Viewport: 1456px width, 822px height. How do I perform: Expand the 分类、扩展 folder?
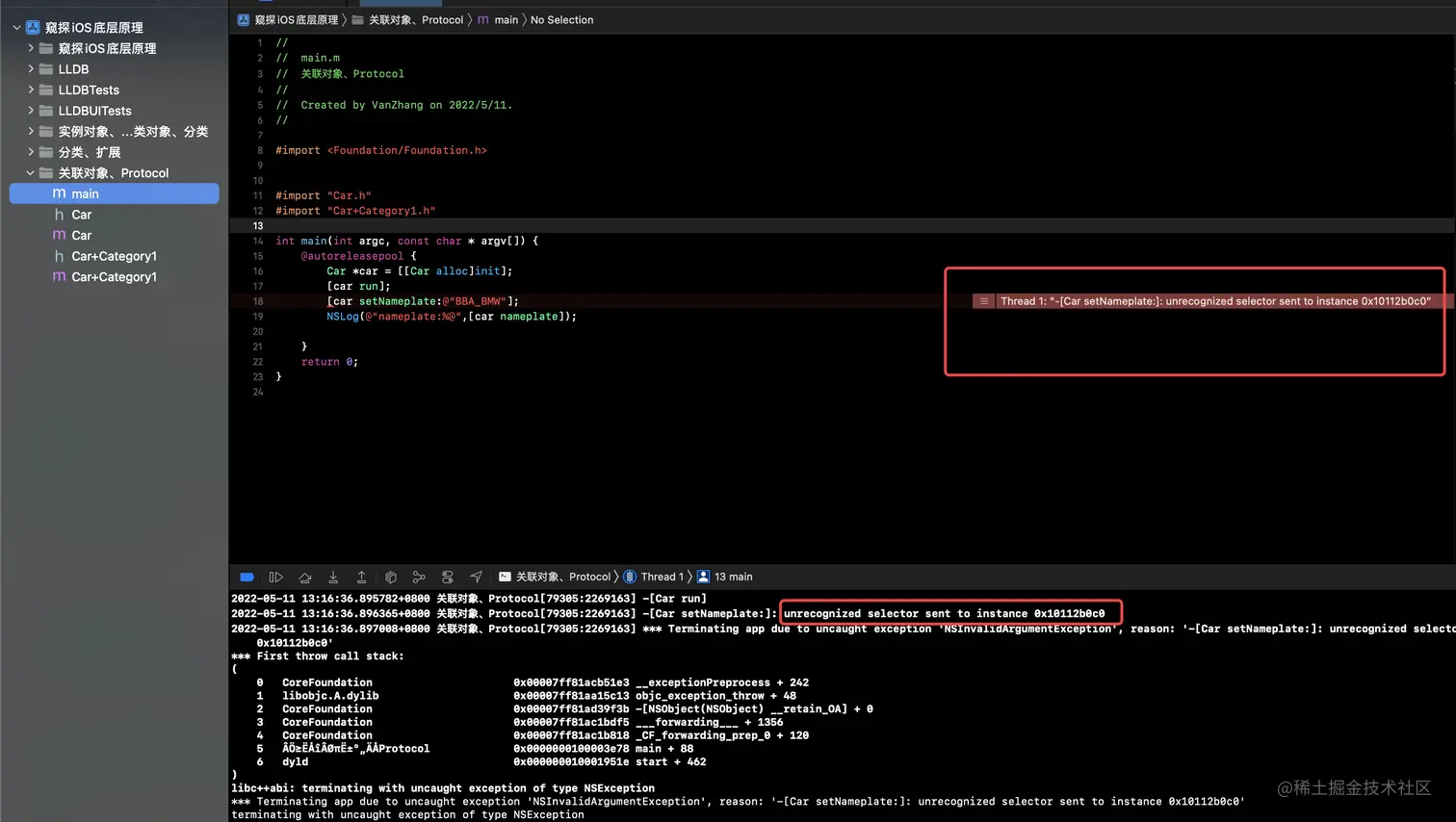[x=31, y=152]
